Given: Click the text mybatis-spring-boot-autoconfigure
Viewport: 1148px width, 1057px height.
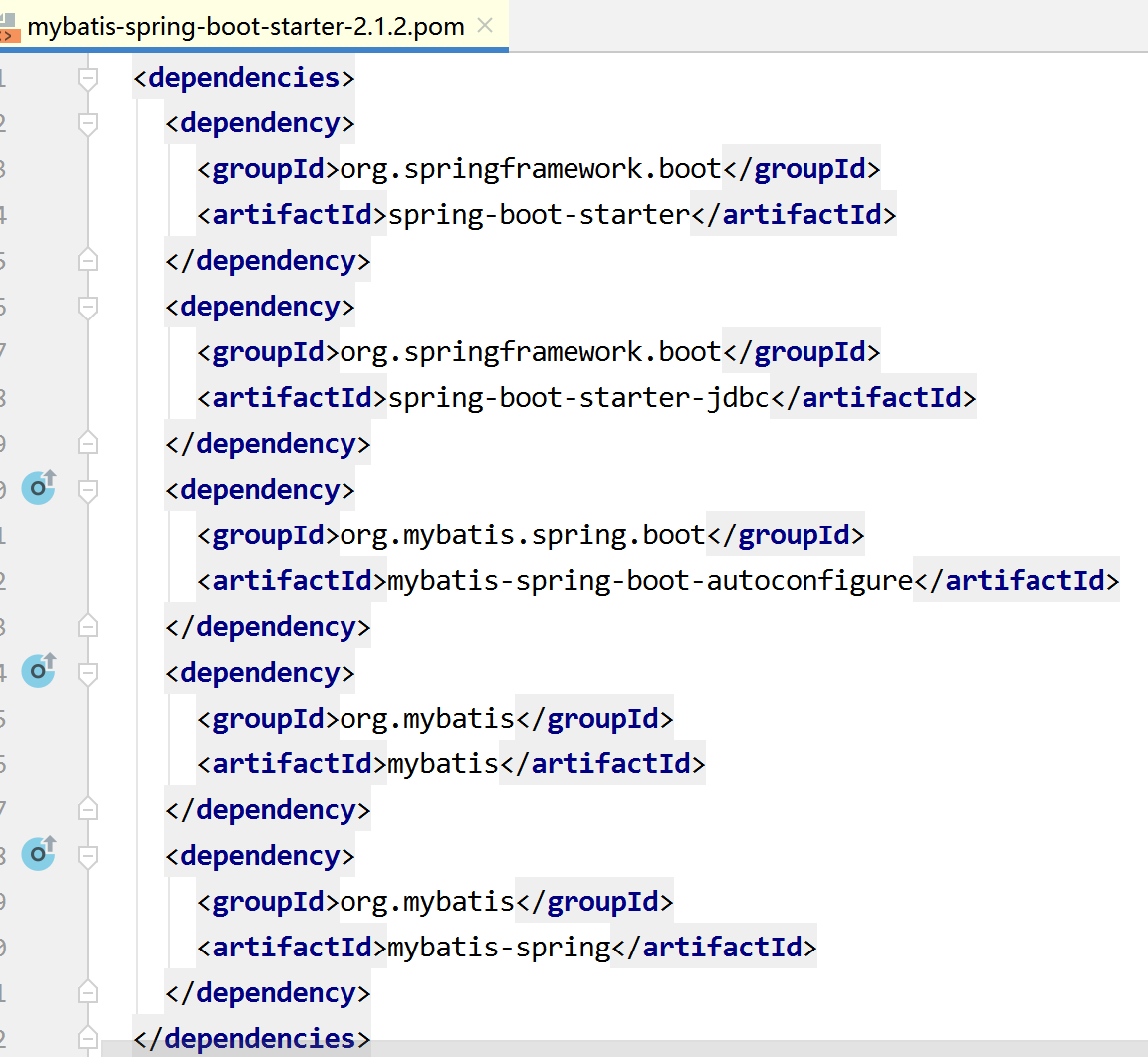Looking at the screenshot, I should tap(650, 581).
